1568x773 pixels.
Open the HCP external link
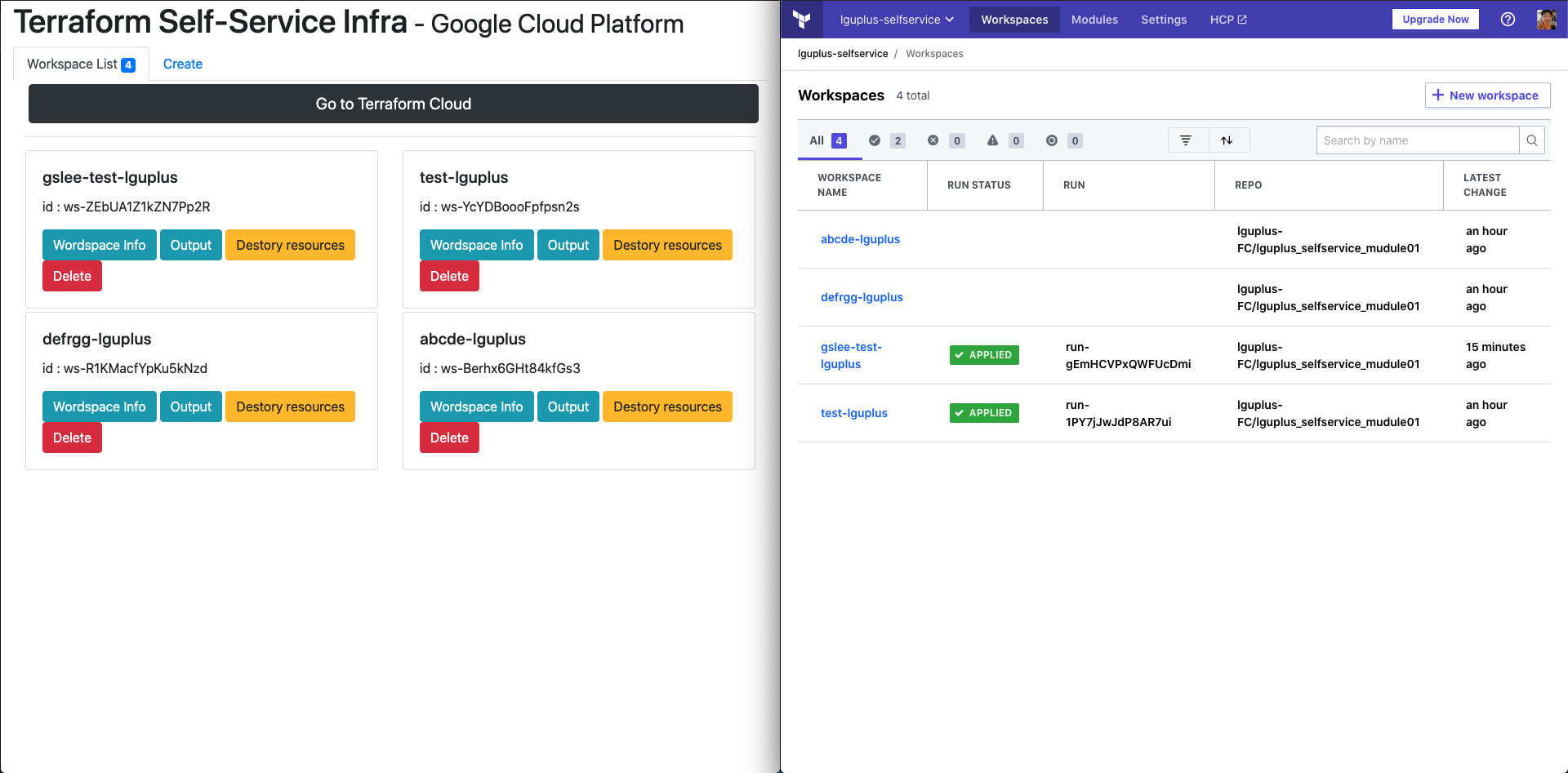[1228, 20]
